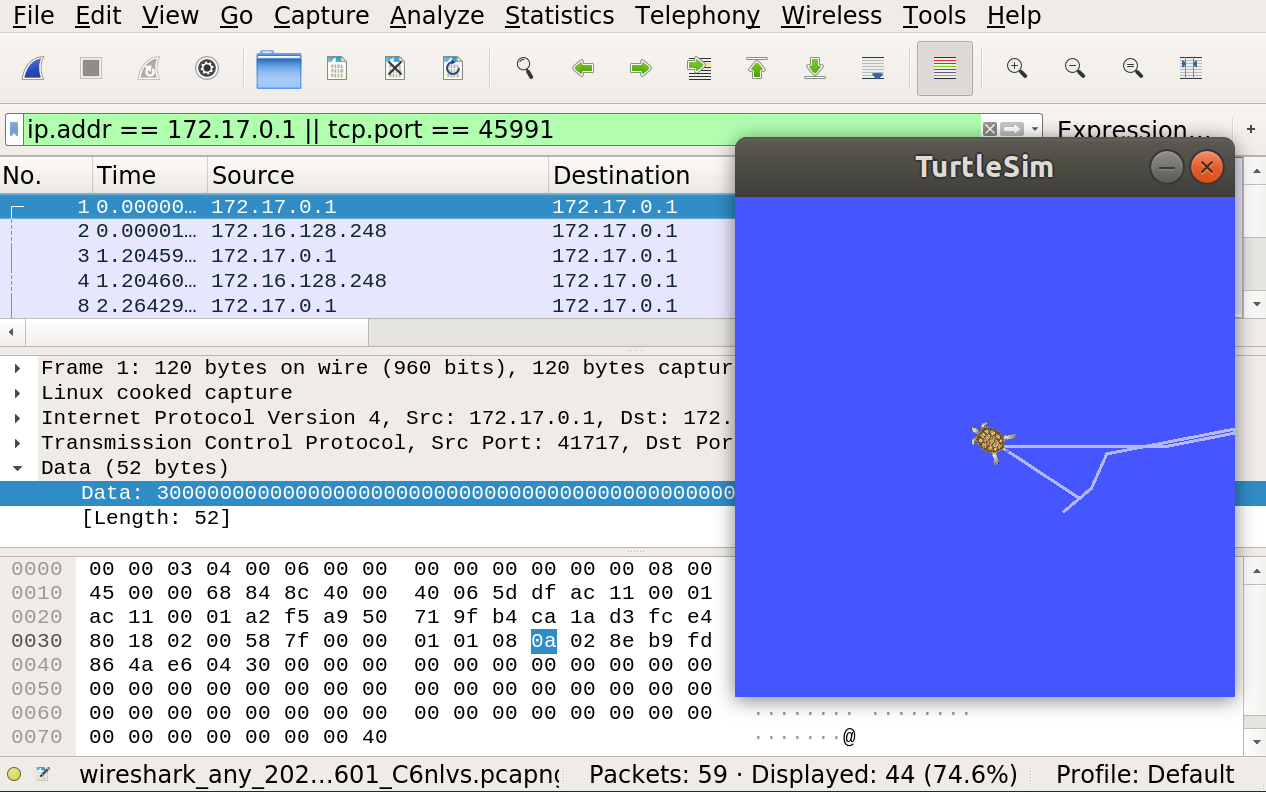Toggle packet list colorize rules button
Viewport: 1266px width, 792px height.
(945, 68)
